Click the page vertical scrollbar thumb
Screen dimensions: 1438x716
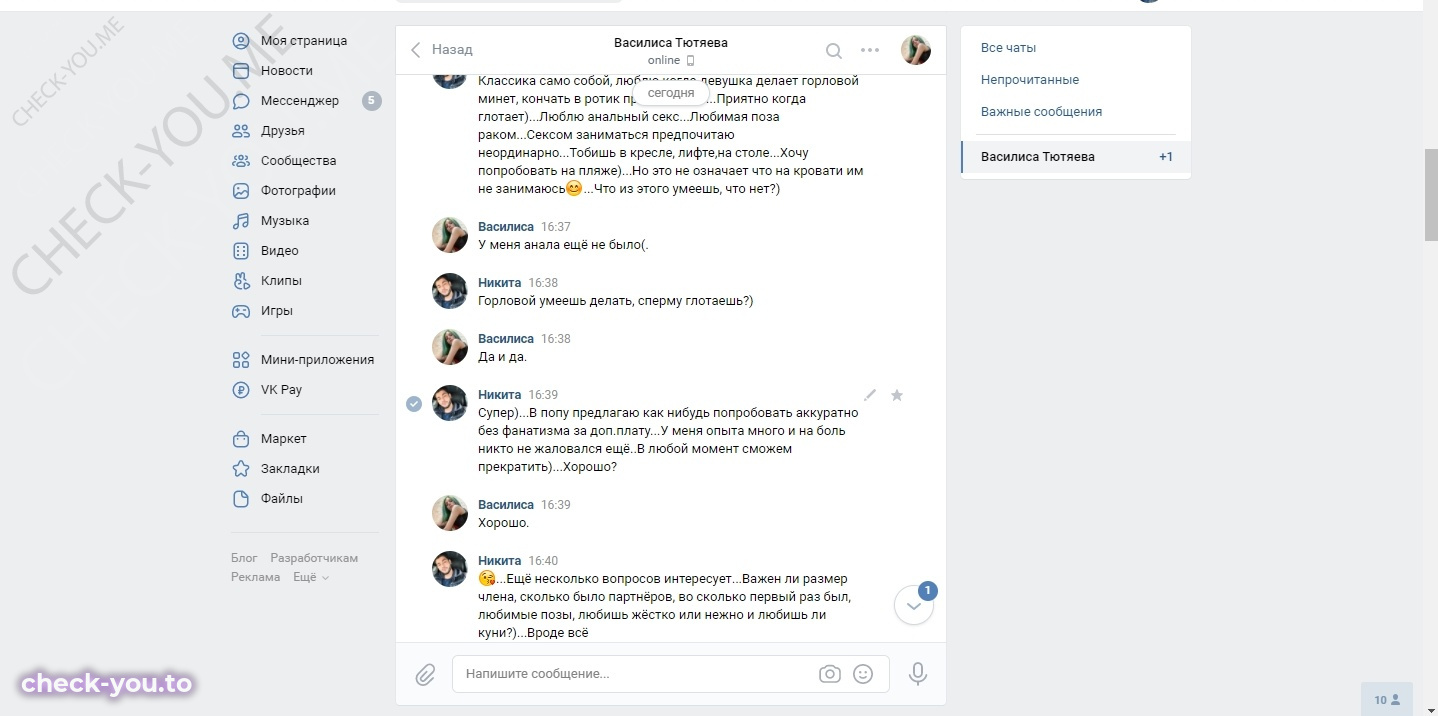coord(1430,195)
